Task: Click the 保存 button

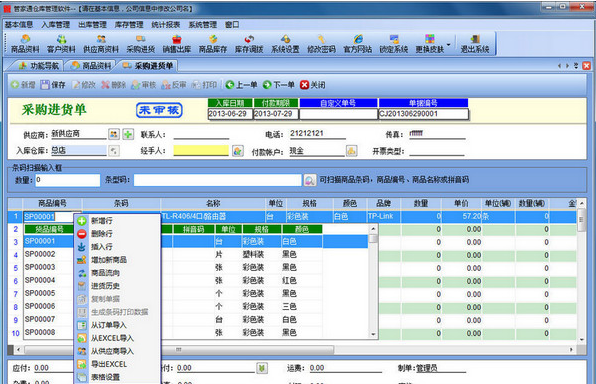Action: (53, 85)
